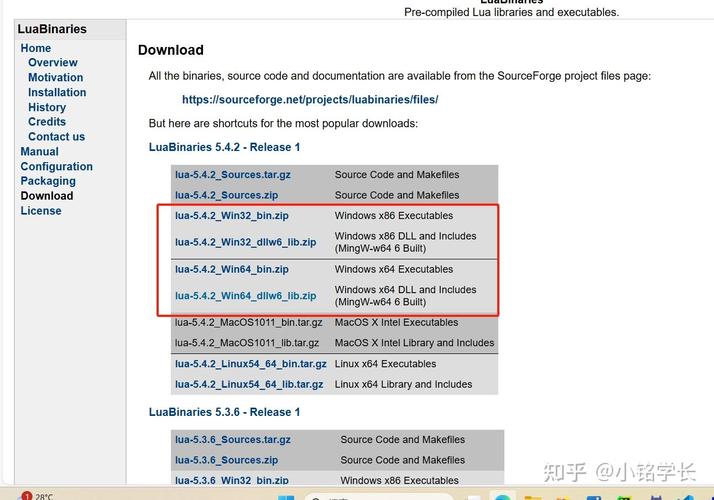Open the Contact us link
714x500 pixels.
tap(56, 137)
